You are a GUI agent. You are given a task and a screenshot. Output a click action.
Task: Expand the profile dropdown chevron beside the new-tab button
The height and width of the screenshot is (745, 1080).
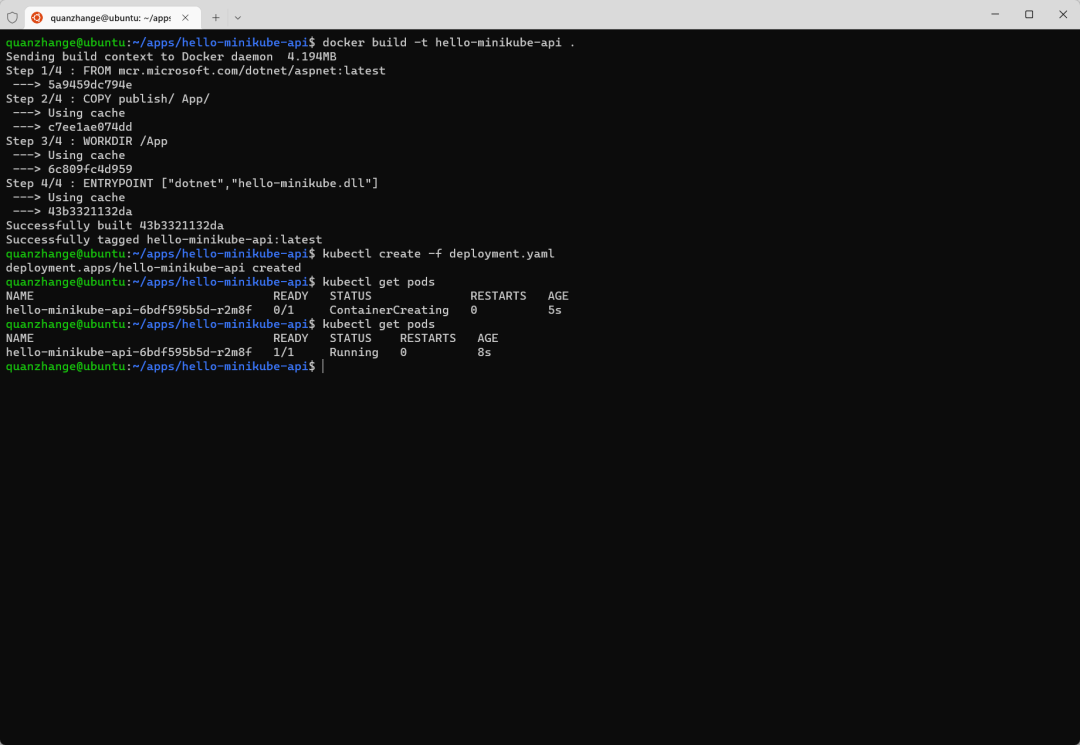point(238,17)
